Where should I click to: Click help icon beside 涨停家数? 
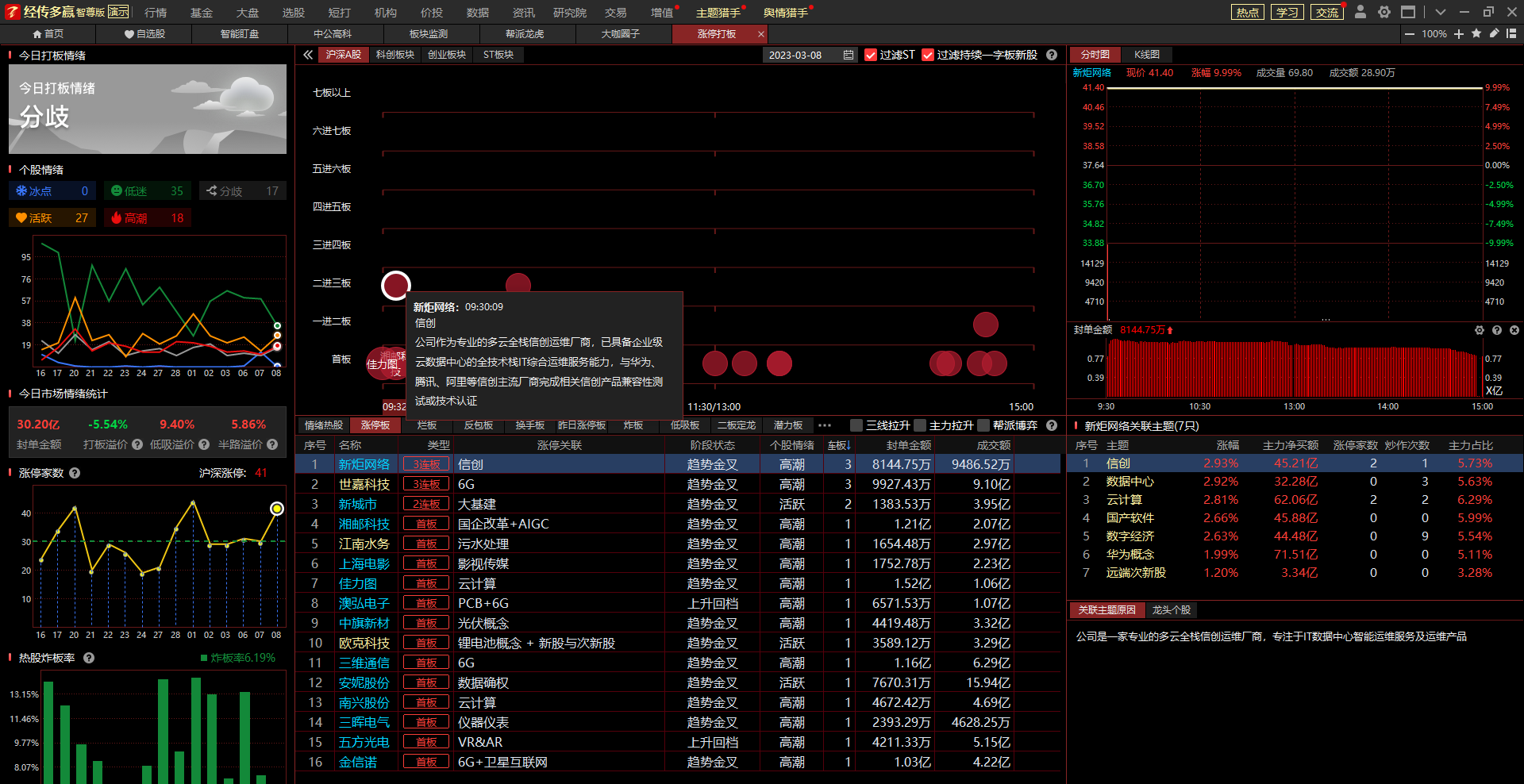coord(75,473)
